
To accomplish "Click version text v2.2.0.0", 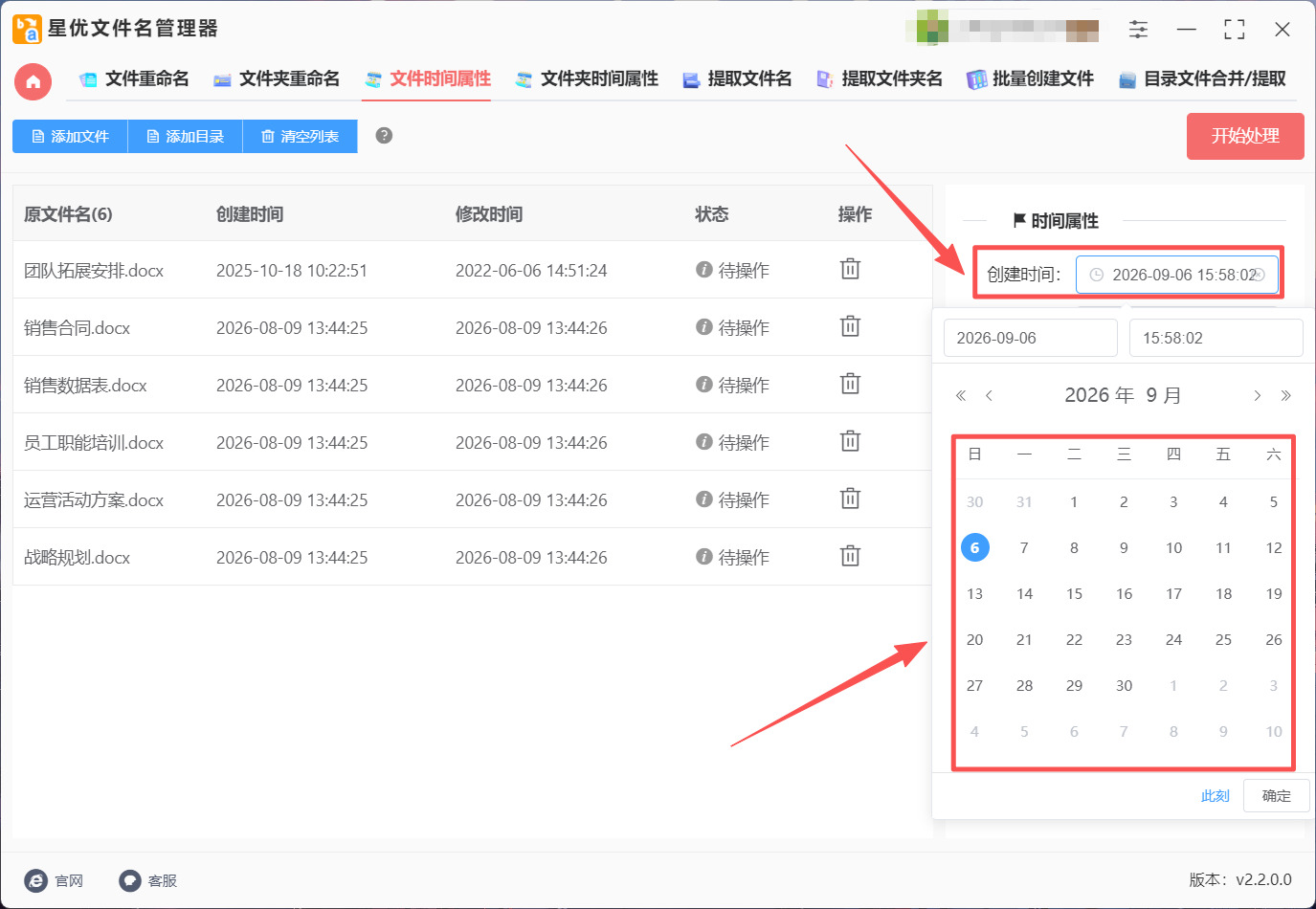I will (1263, 879).
